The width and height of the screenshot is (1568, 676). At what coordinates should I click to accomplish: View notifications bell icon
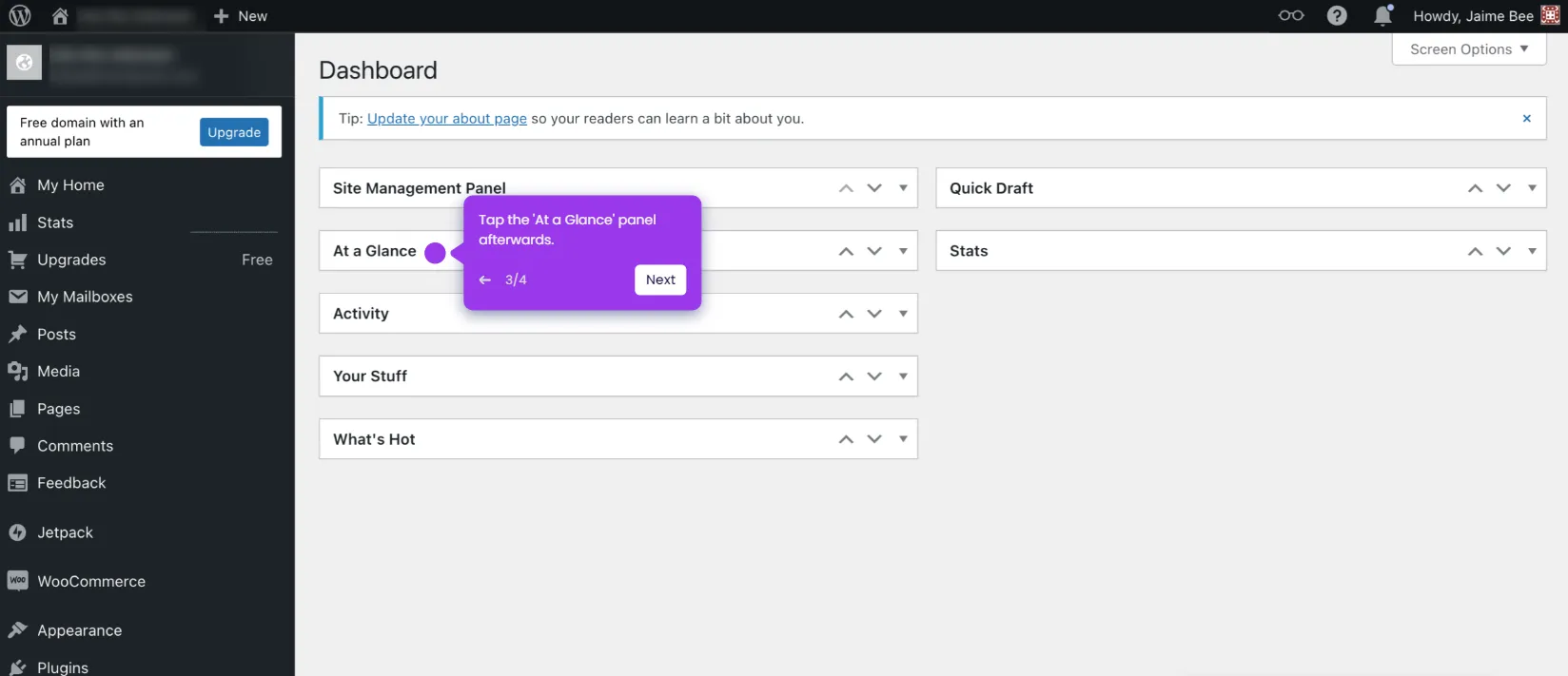tap(1382, 15)
